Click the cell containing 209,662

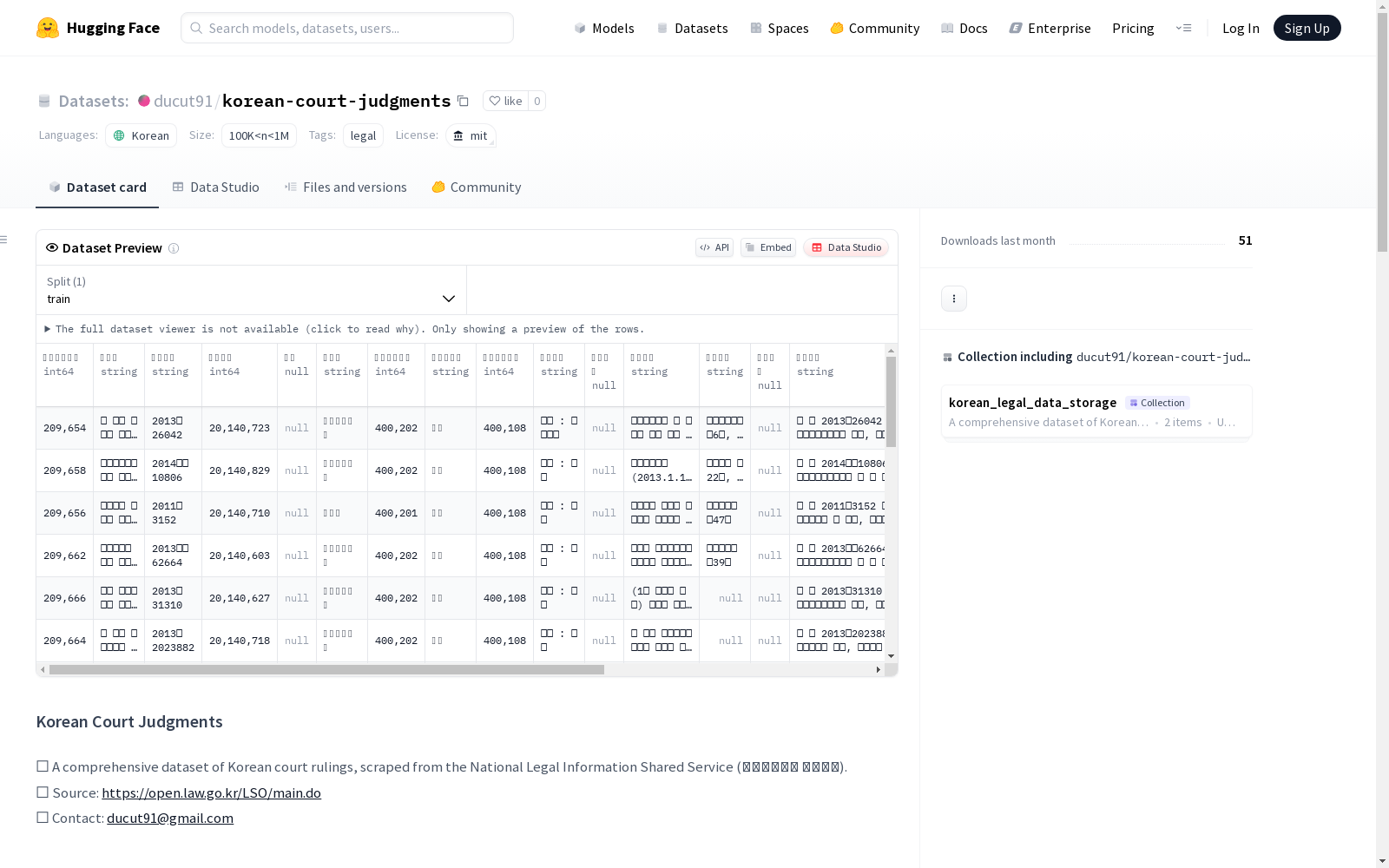65,556
